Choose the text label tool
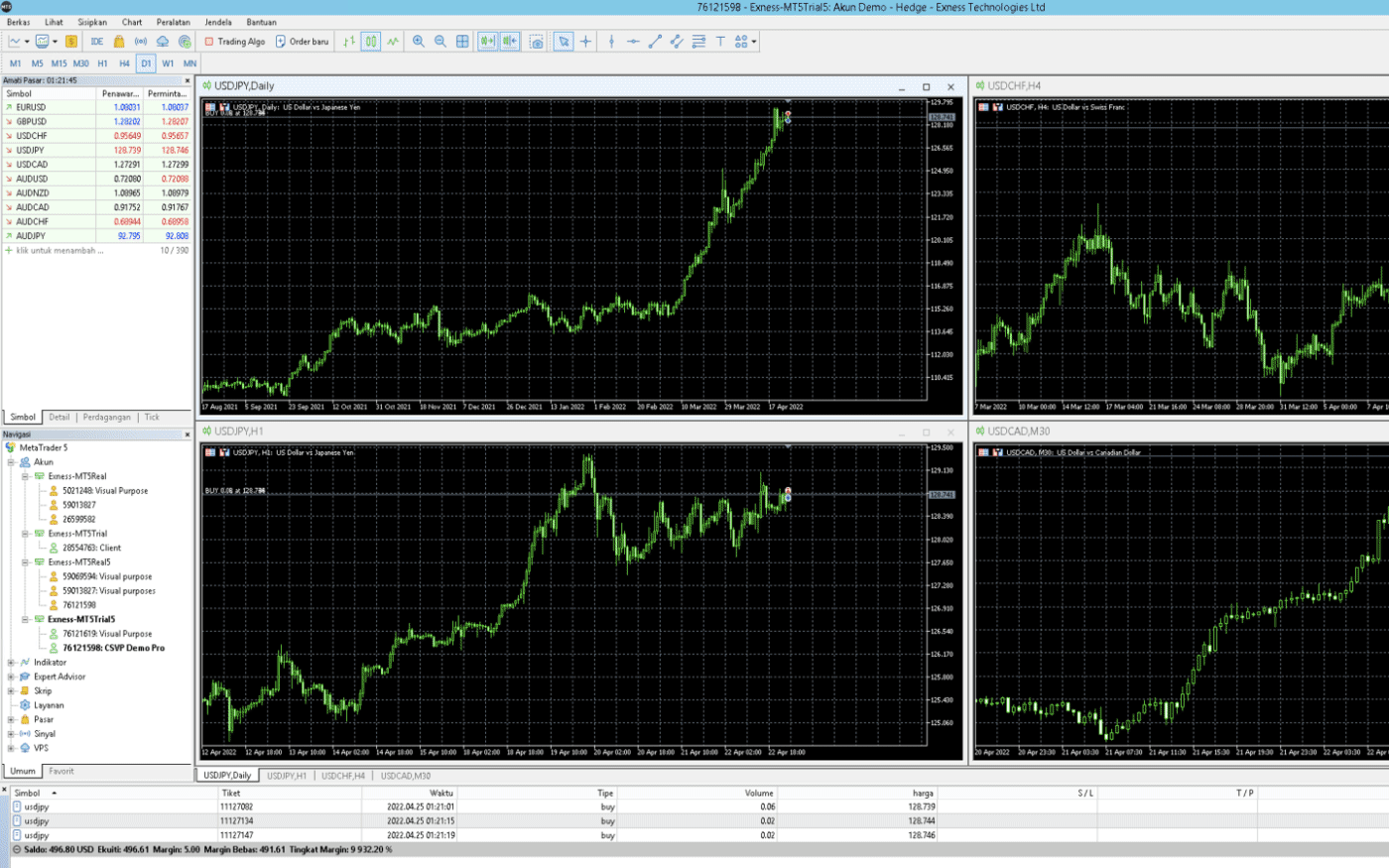This screenshot has height=868, width=1389. (720, 42)
